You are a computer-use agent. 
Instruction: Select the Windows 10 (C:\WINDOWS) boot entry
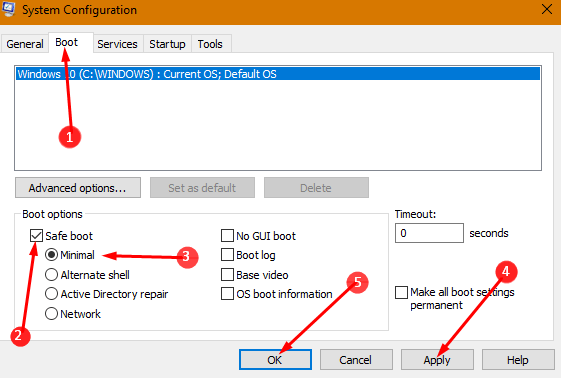coord(278,74)
